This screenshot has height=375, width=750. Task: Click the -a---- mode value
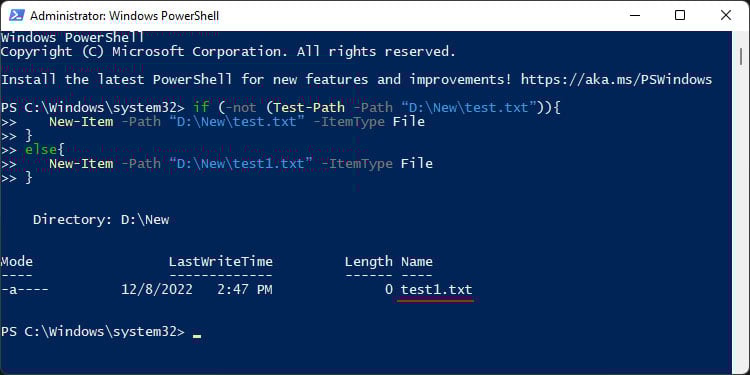24,289
